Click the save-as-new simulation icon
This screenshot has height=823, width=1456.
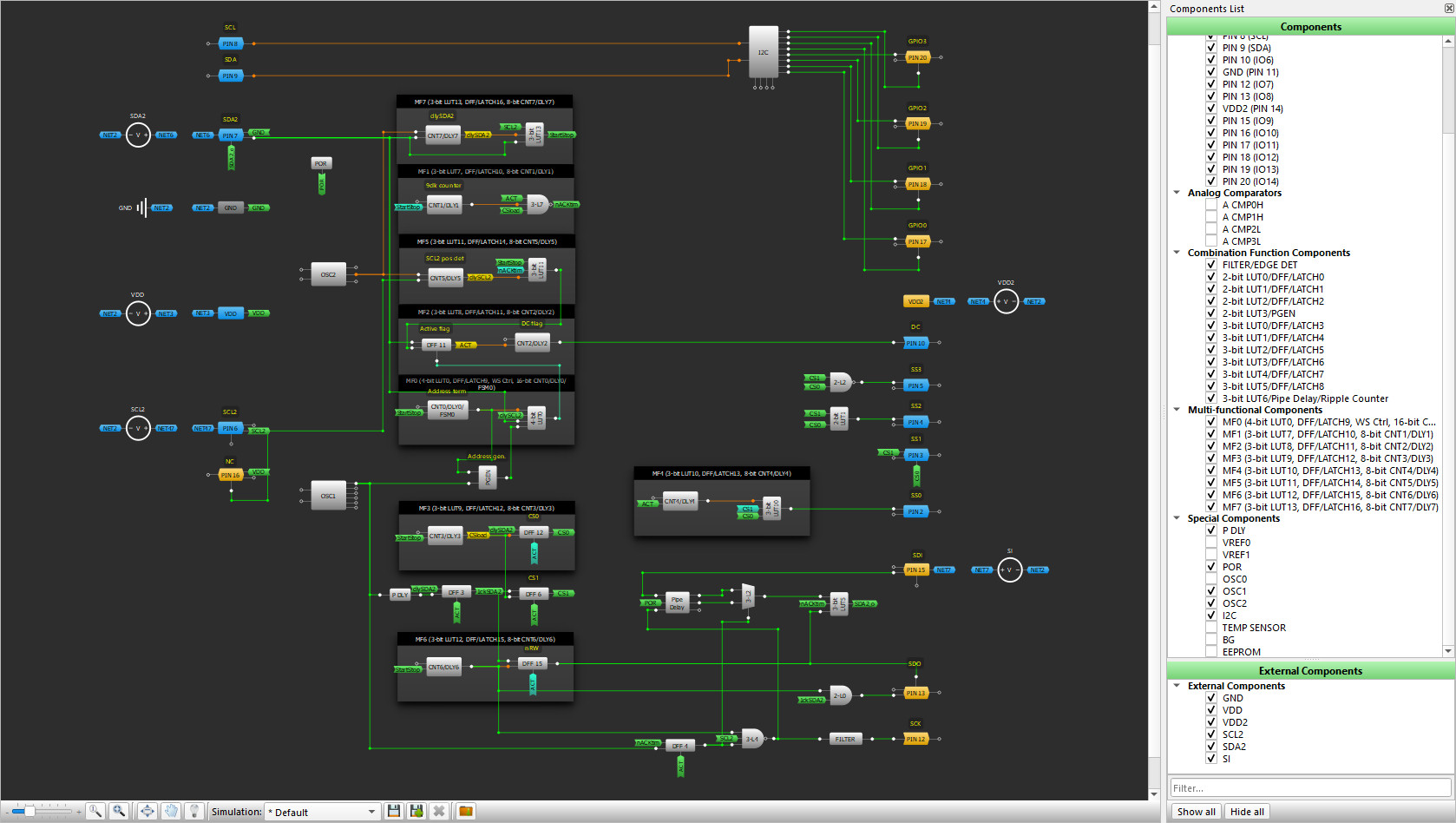tap(416, 811)
